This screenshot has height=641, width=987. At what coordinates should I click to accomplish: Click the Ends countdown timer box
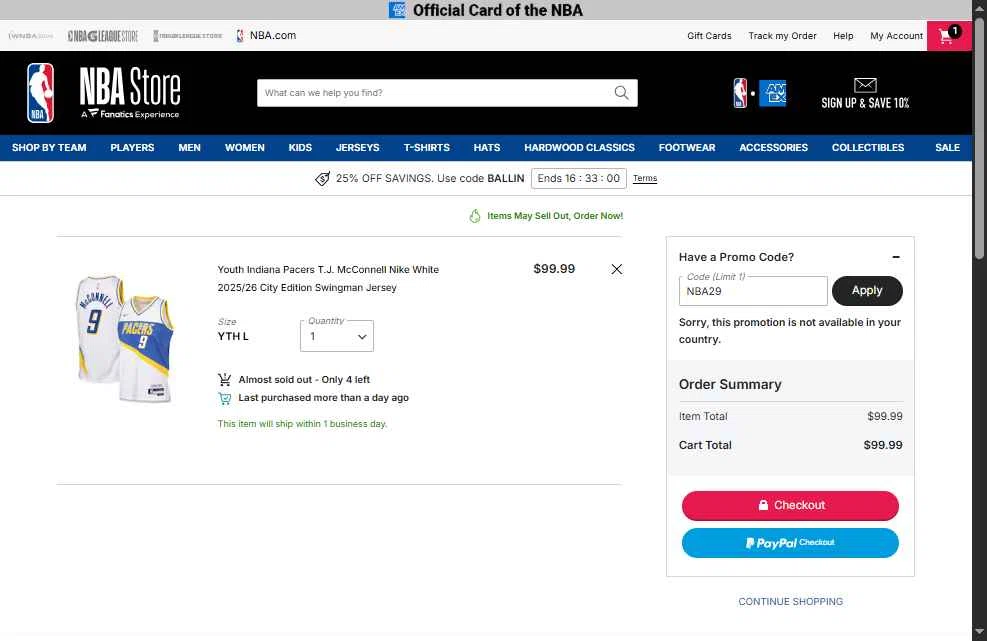click(x=578, y=178)
